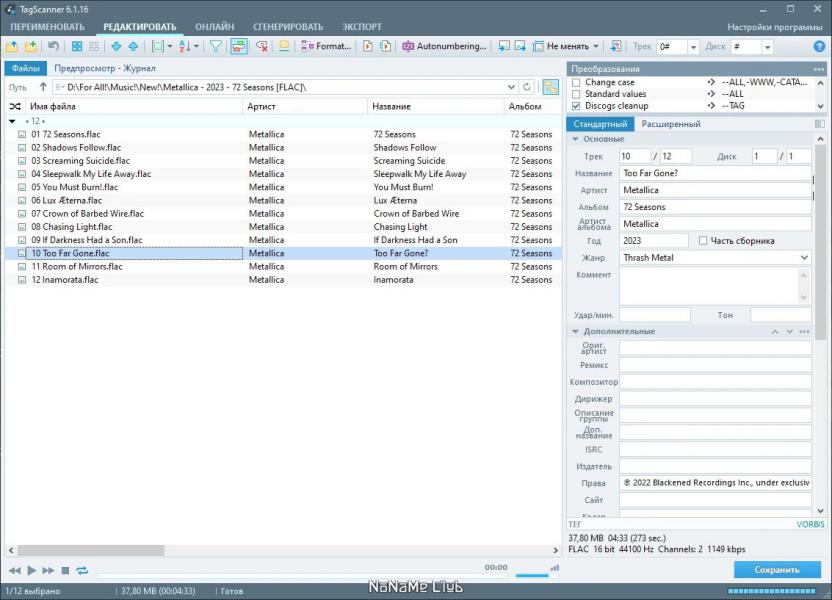Viewport: 832px width, 600px height.
Task: Collapse the file group with 12 items
Action: tap(12, 121)
